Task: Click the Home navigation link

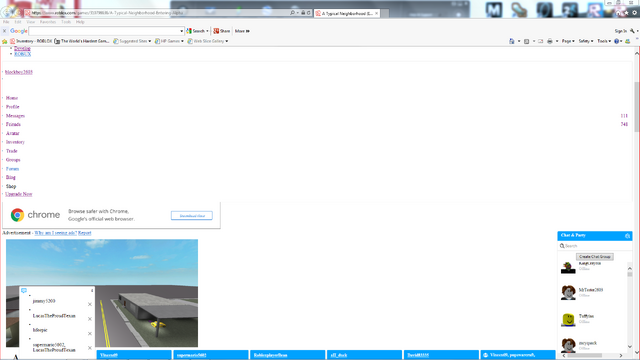Action: pyautogui.click(x=12, y=98)
